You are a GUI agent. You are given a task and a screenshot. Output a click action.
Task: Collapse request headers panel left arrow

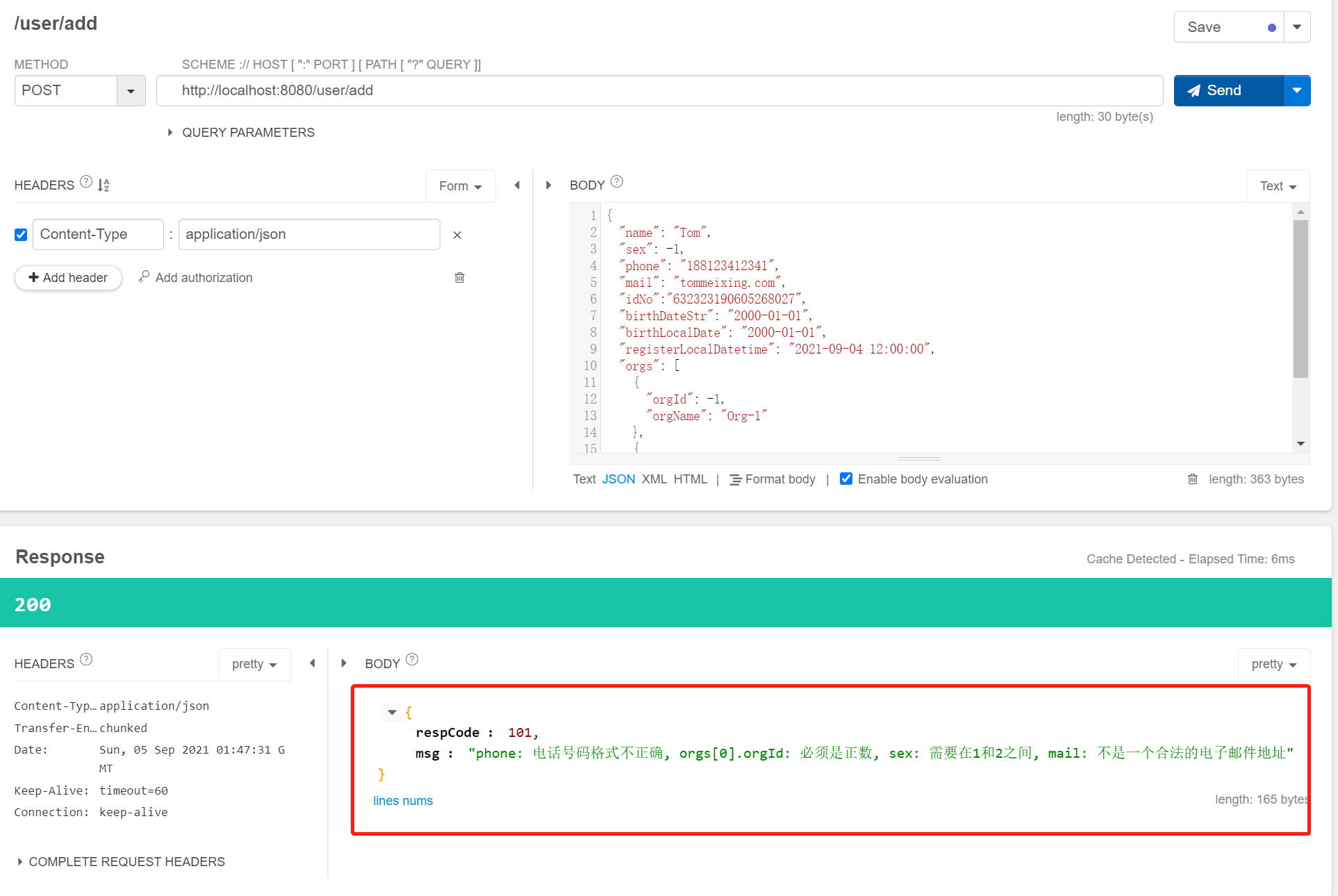click(x=517, y=185)
